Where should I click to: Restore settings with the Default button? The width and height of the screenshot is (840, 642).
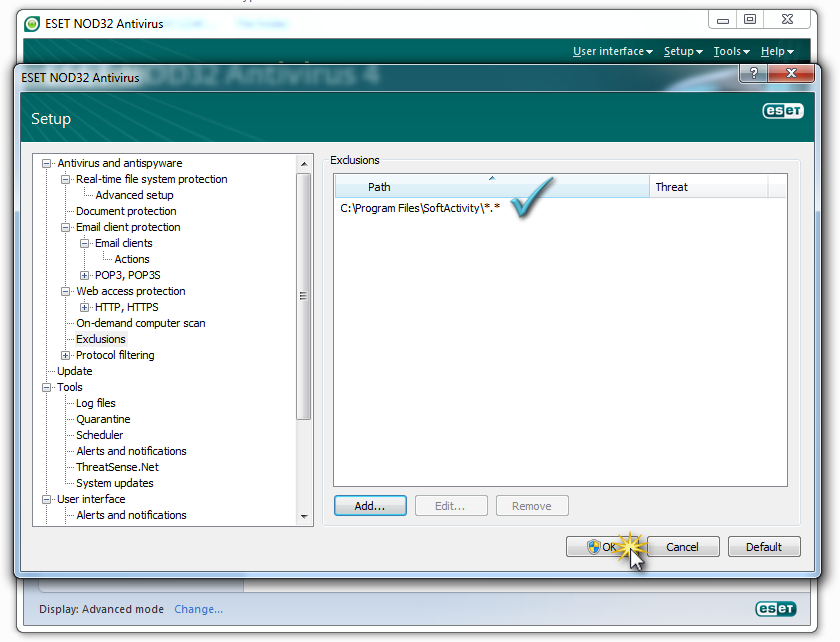click(x=764, y=547)
